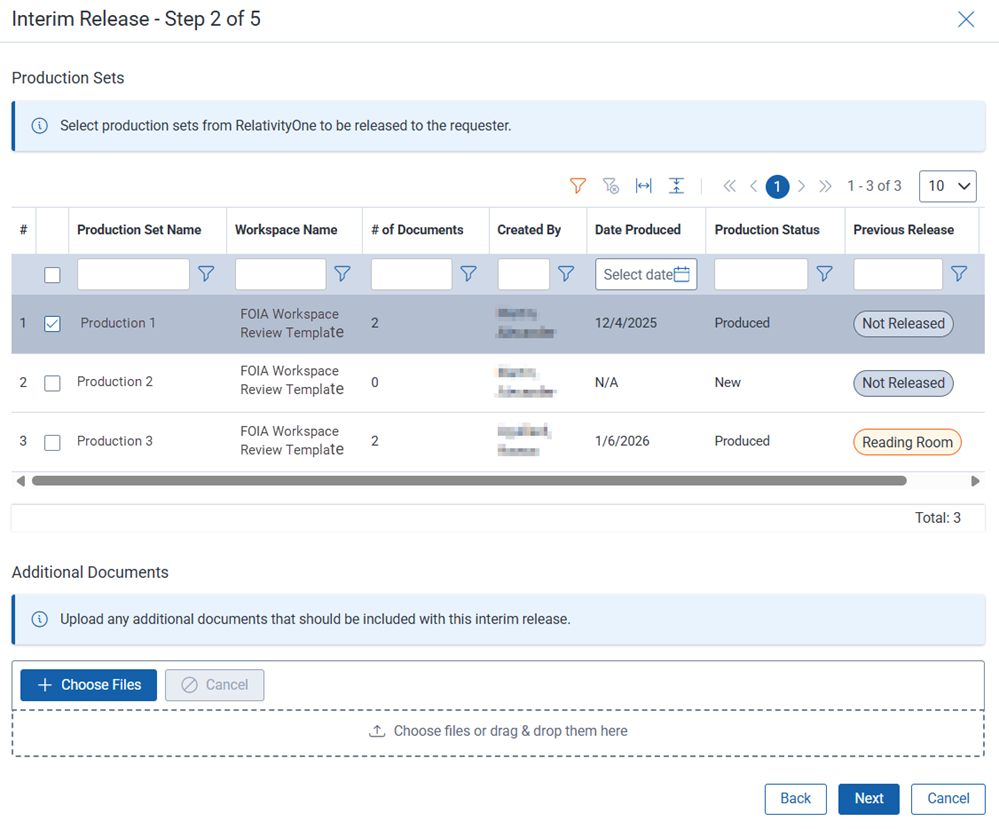
Task: Close the Interim Release dialog
Action: 966,19
